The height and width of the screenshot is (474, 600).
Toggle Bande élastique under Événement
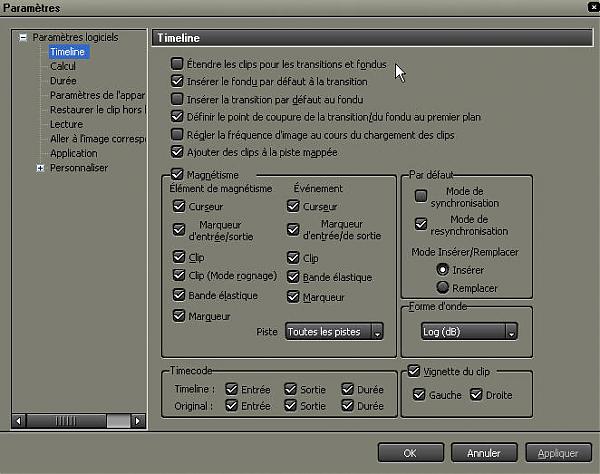tap(293, 277)
